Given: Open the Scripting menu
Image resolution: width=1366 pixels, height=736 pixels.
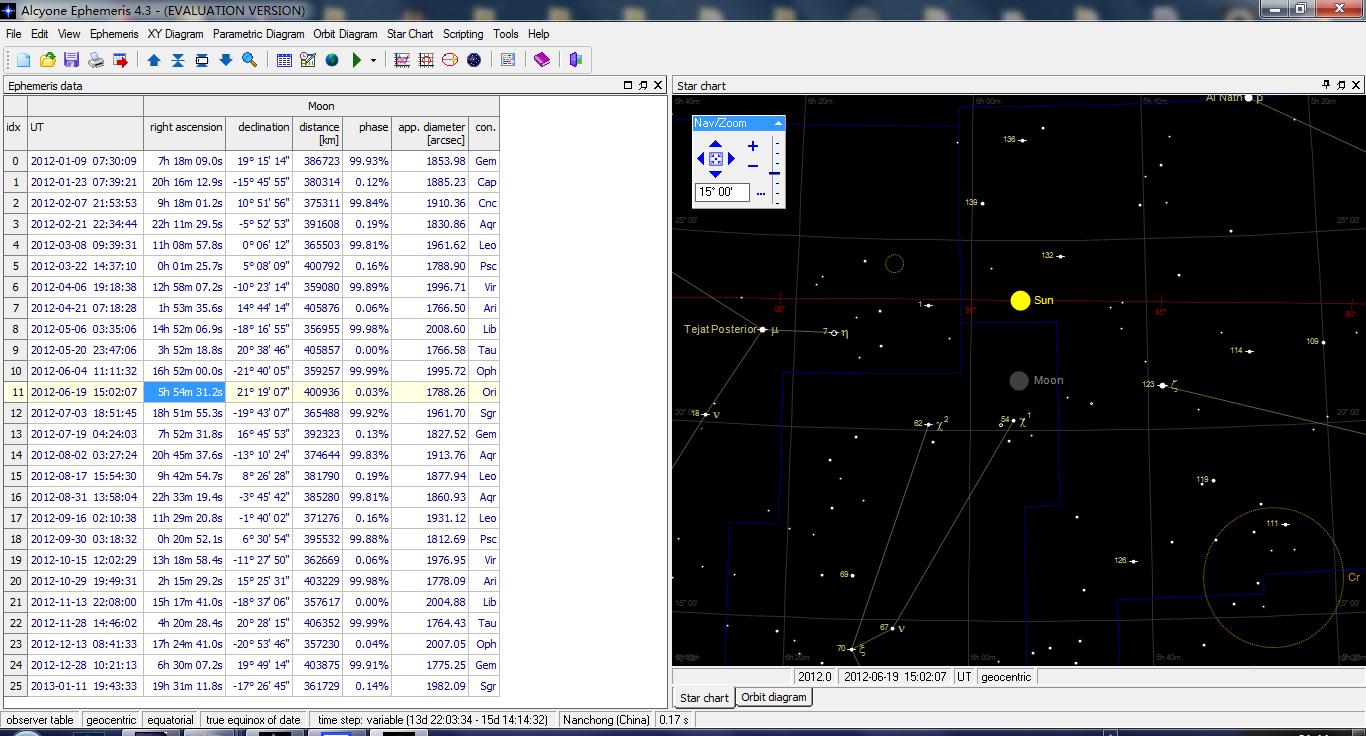Looking at the screenshot, I should point(463,34).
